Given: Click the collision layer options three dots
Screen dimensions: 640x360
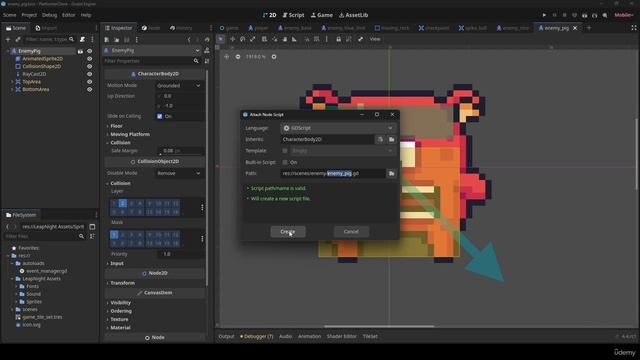Looking at the screenshot, I should click(202, 208).
